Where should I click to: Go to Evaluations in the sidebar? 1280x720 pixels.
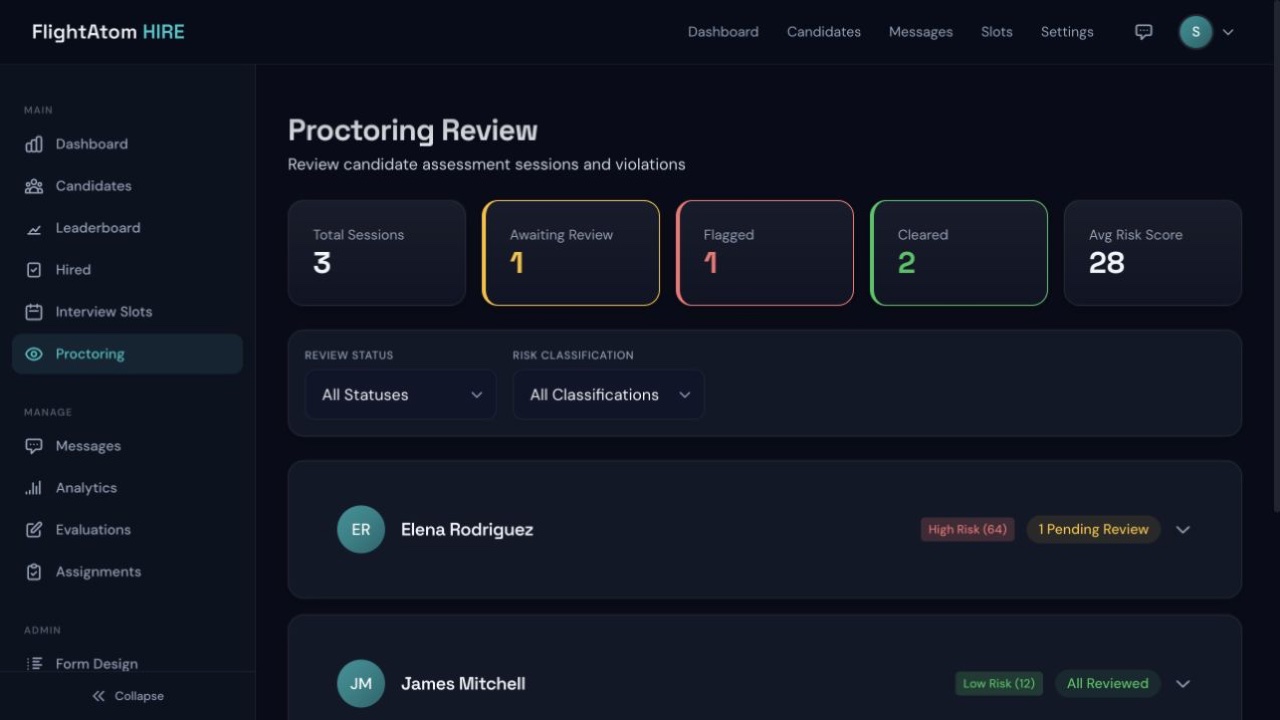coord(128,530)
